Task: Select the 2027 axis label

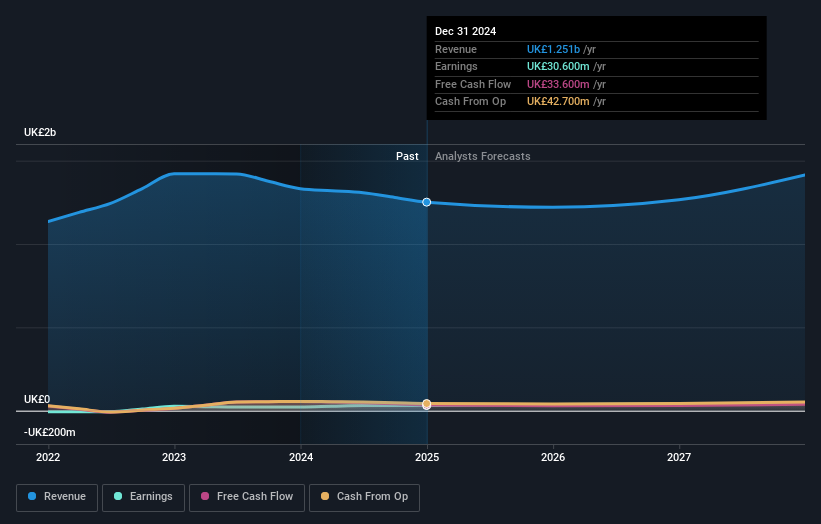Action: 679,458
